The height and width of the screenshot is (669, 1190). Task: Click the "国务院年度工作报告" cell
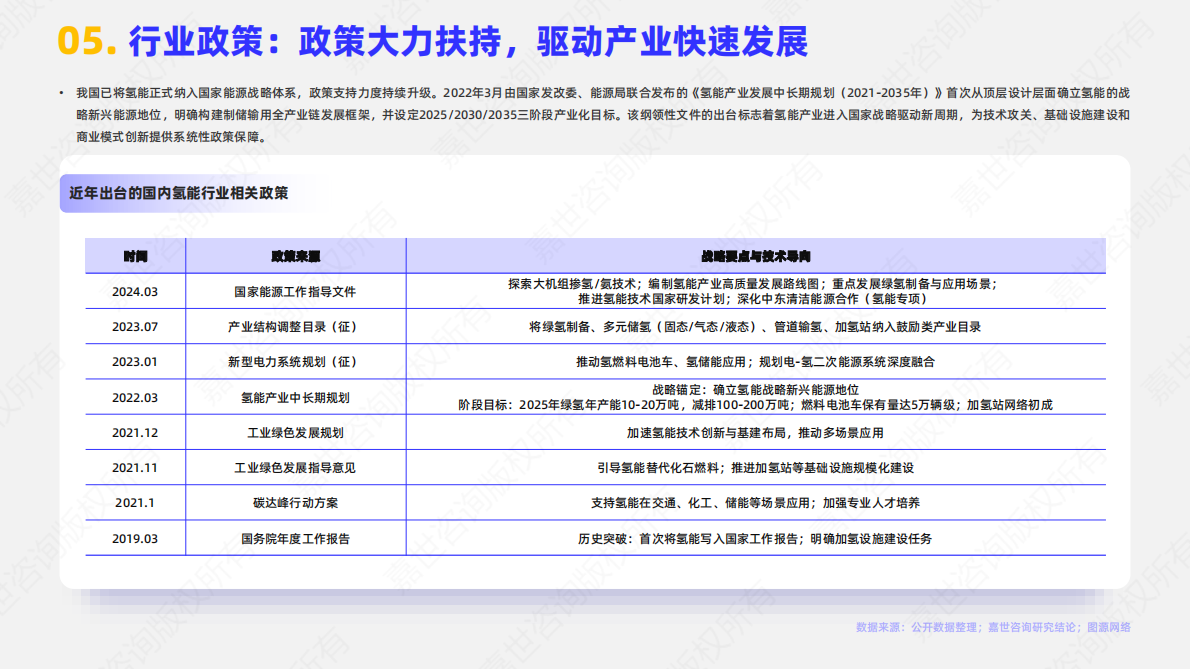[x=295, y=539]
